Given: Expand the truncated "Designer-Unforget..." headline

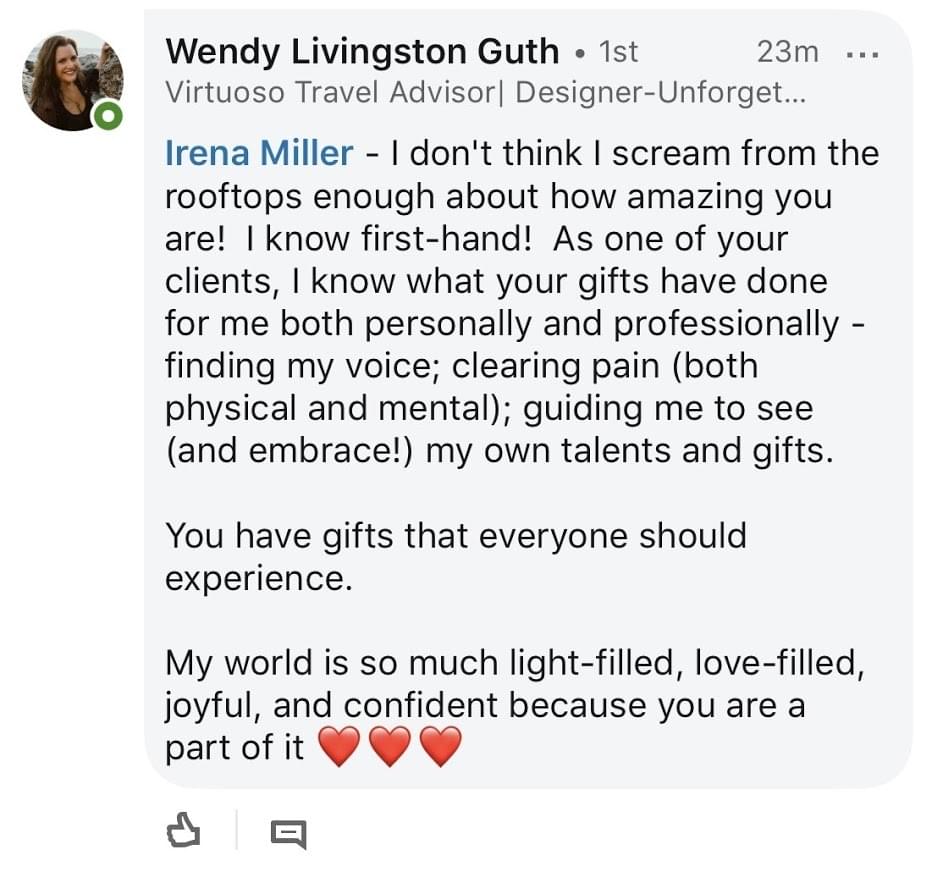Looking at the screenshot, I should pos(661,93).
